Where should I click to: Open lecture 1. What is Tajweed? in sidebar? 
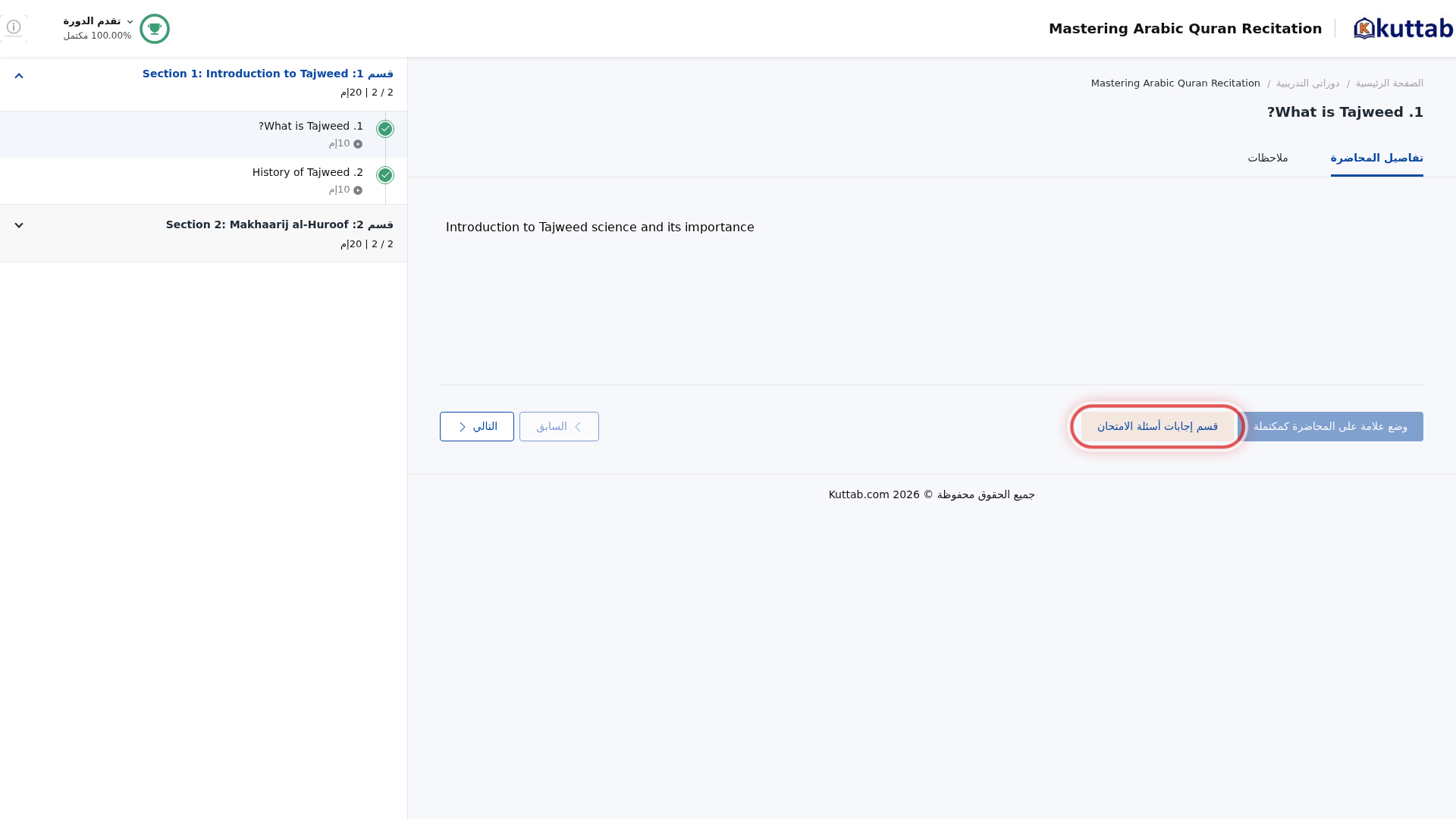tap(203, 134)
